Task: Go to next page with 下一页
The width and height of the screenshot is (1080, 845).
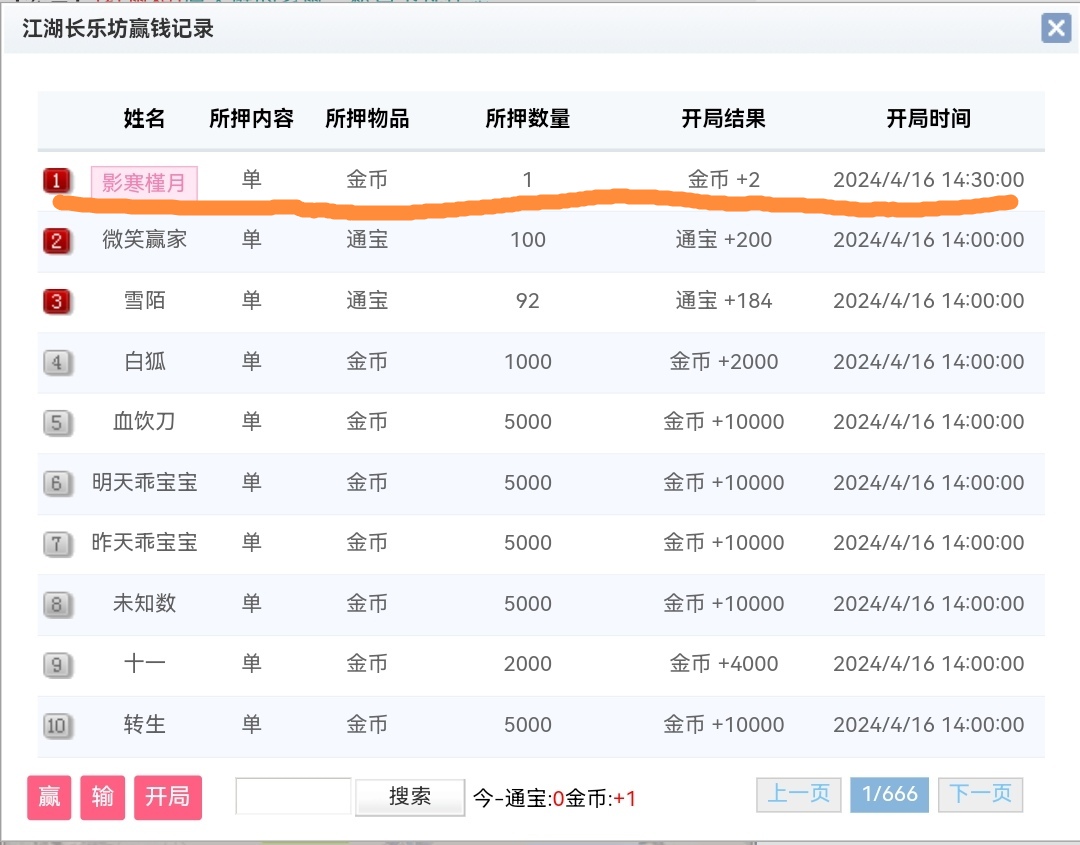Action: click(980, 794)
